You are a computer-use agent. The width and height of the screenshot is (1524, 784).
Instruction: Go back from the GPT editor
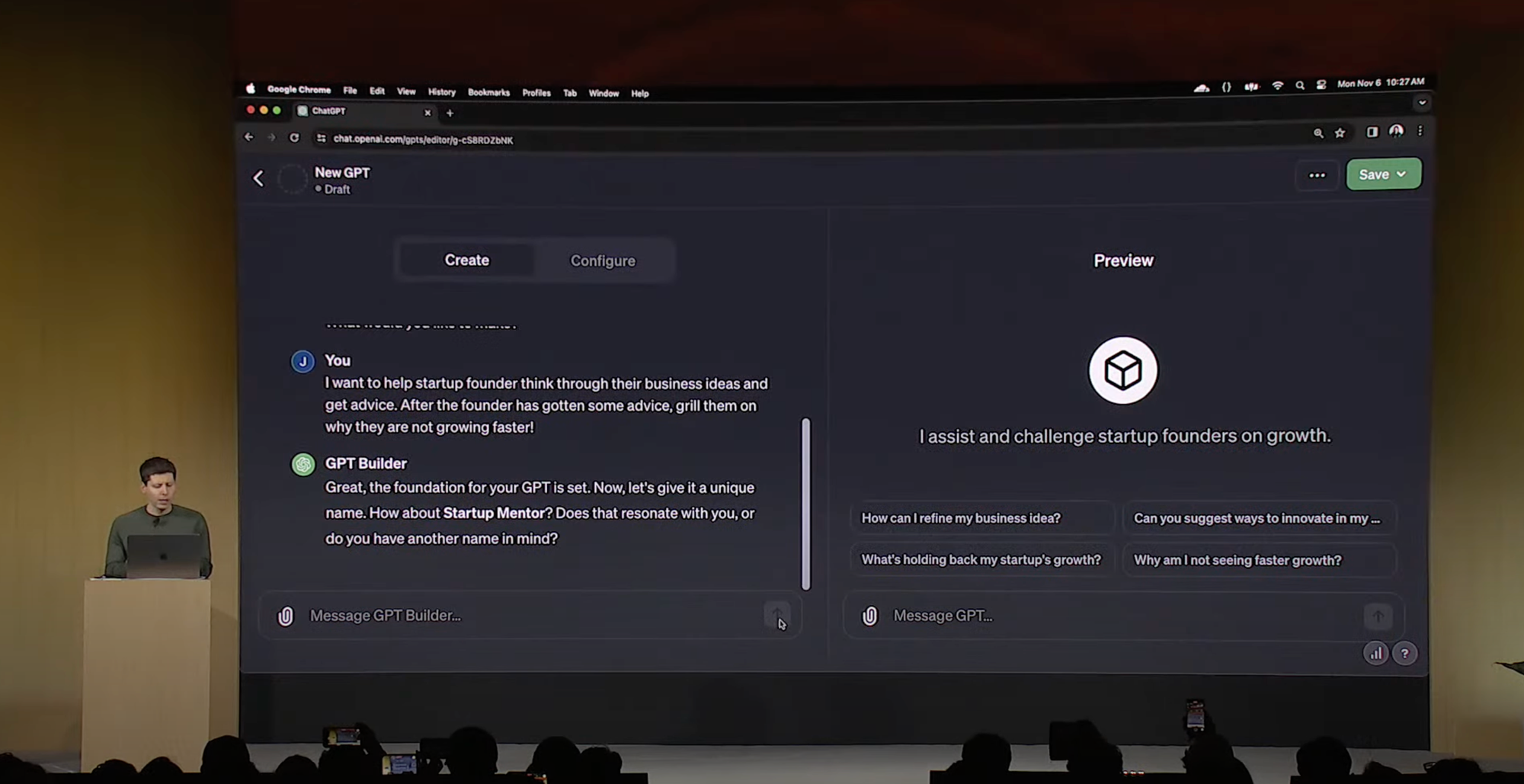point(258,178)
